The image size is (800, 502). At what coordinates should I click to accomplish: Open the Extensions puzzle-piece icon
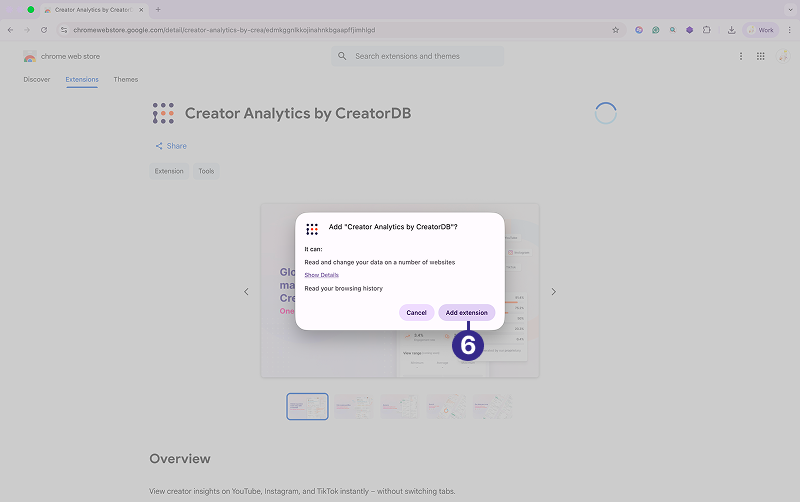click(x=707, y=30)
